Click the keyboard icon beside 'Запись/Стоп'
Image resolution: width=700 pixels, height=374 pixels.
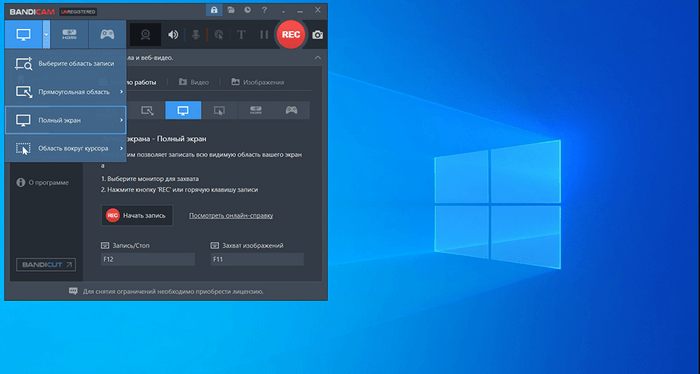tap(105, 245)
